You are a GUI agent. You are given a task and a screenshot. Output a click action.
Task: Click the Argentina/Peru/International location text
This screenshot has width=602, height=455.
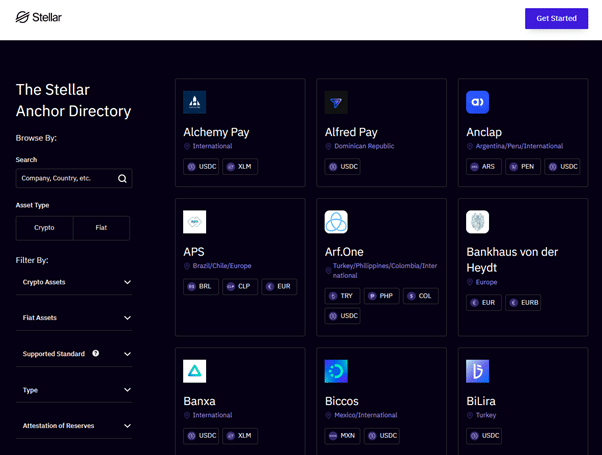tap(519, 146)
